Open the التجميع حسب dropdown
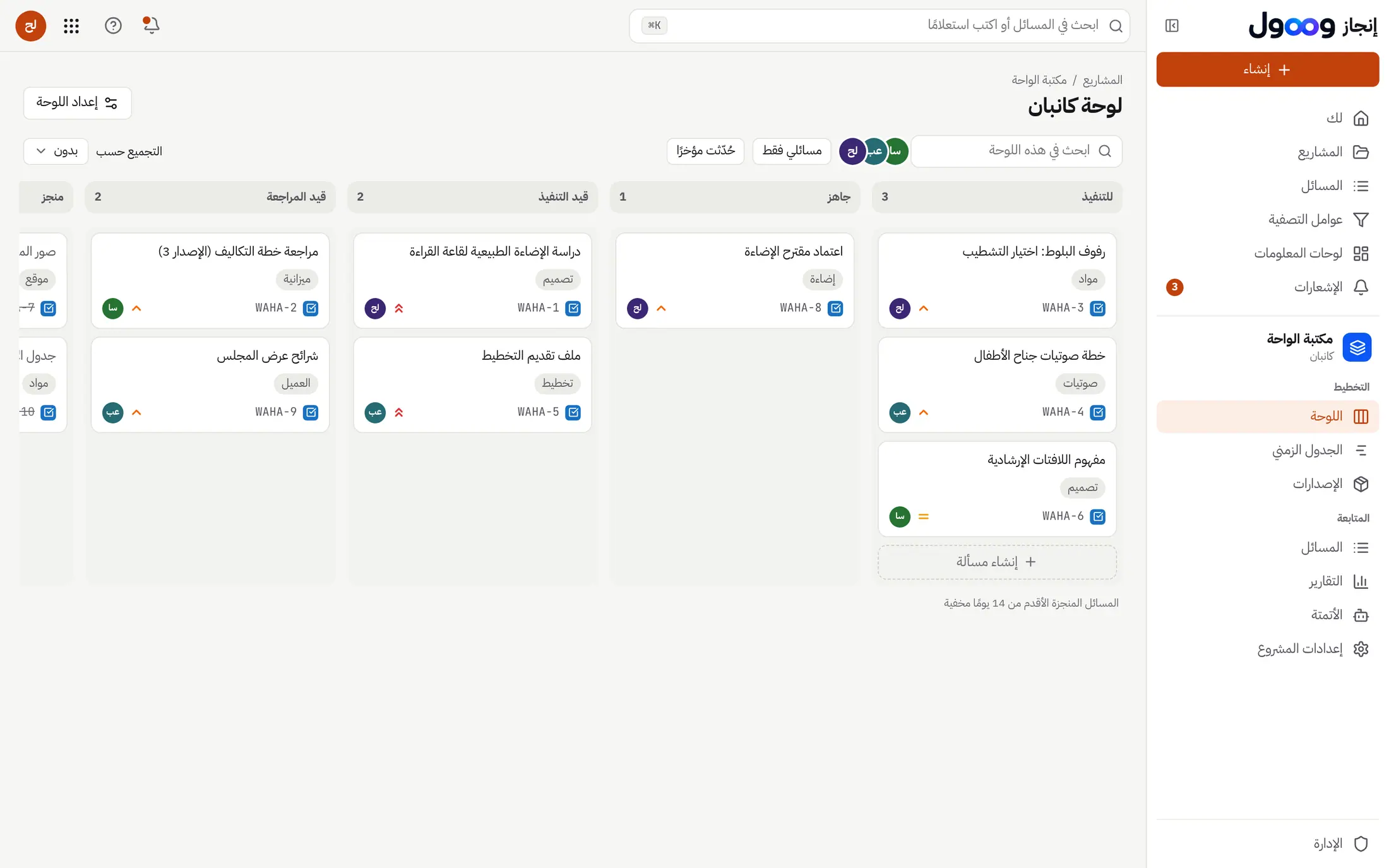Screen dimensions: 1389x868 [x=56, y=151]
